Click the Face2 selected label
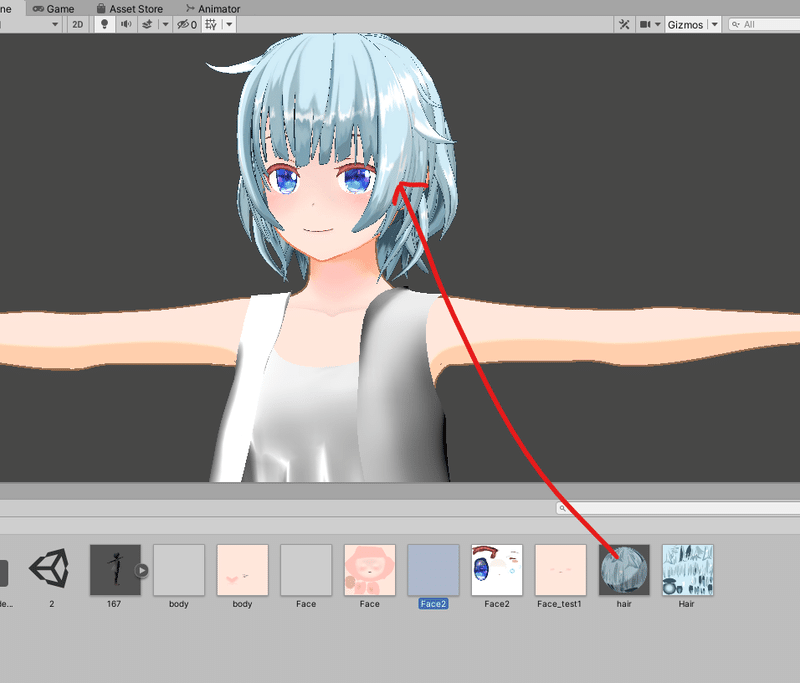The width and height of the screenshot is (800, 683). [433, 604]
